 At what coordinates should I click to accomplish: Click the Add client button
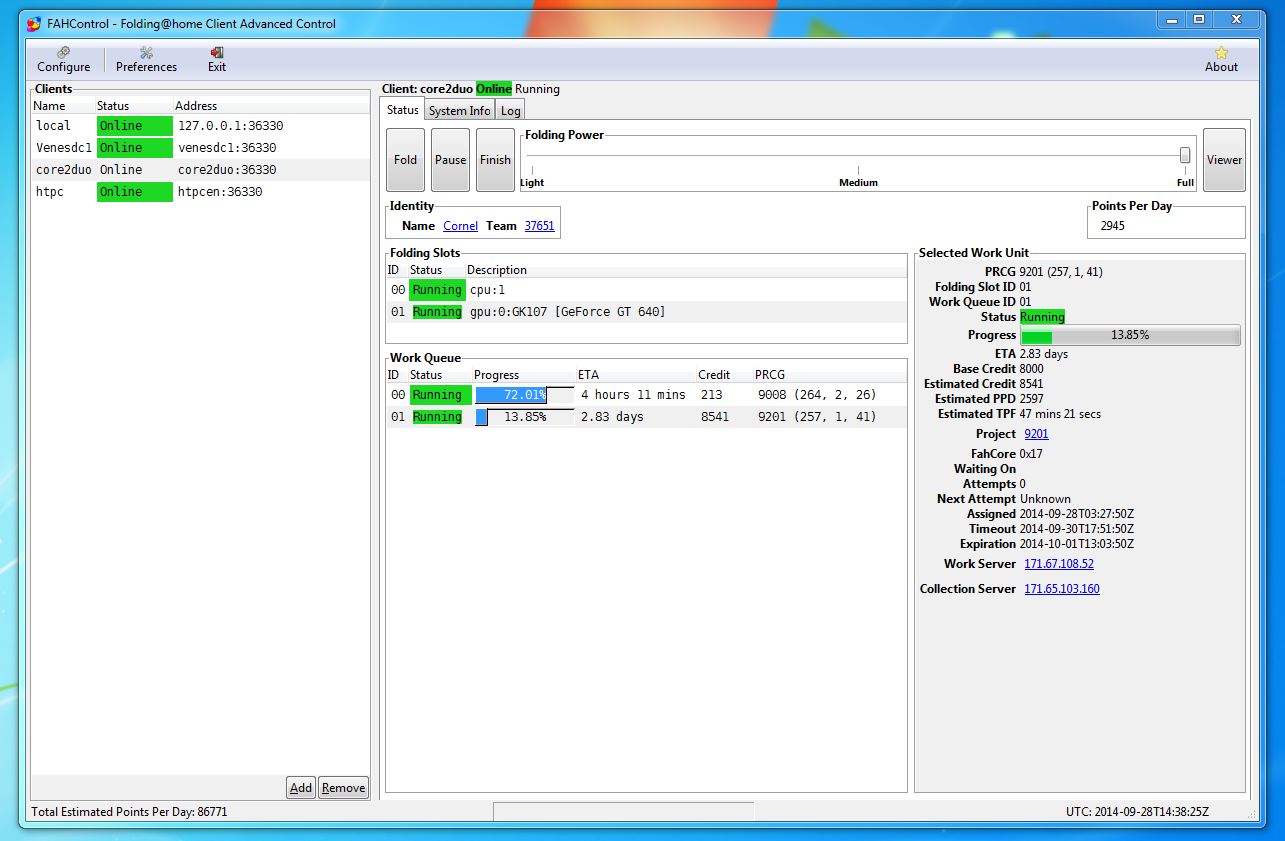(x=301, y=788)
